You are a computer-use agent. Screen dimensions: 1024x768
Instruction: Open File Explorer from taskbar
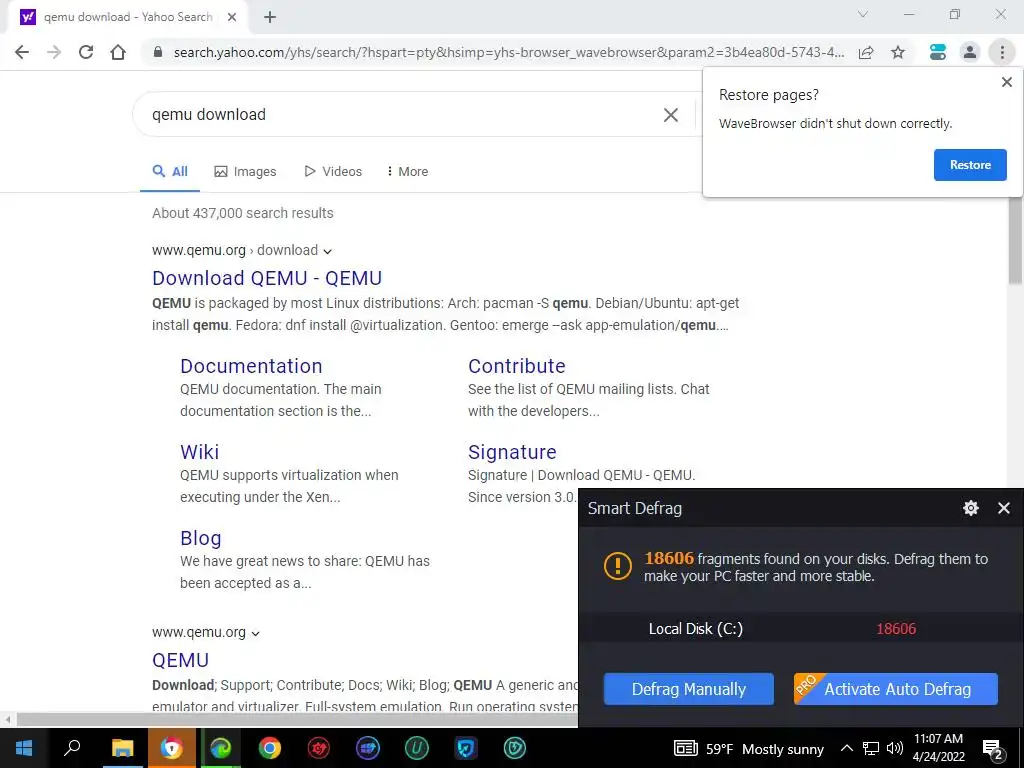122,748
